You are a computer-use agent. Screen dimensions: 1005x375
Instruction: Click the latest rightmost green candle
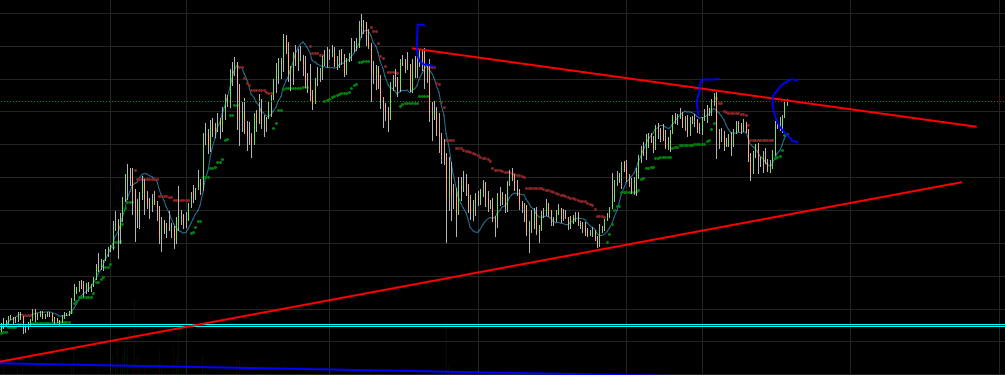tap(786, 109)
